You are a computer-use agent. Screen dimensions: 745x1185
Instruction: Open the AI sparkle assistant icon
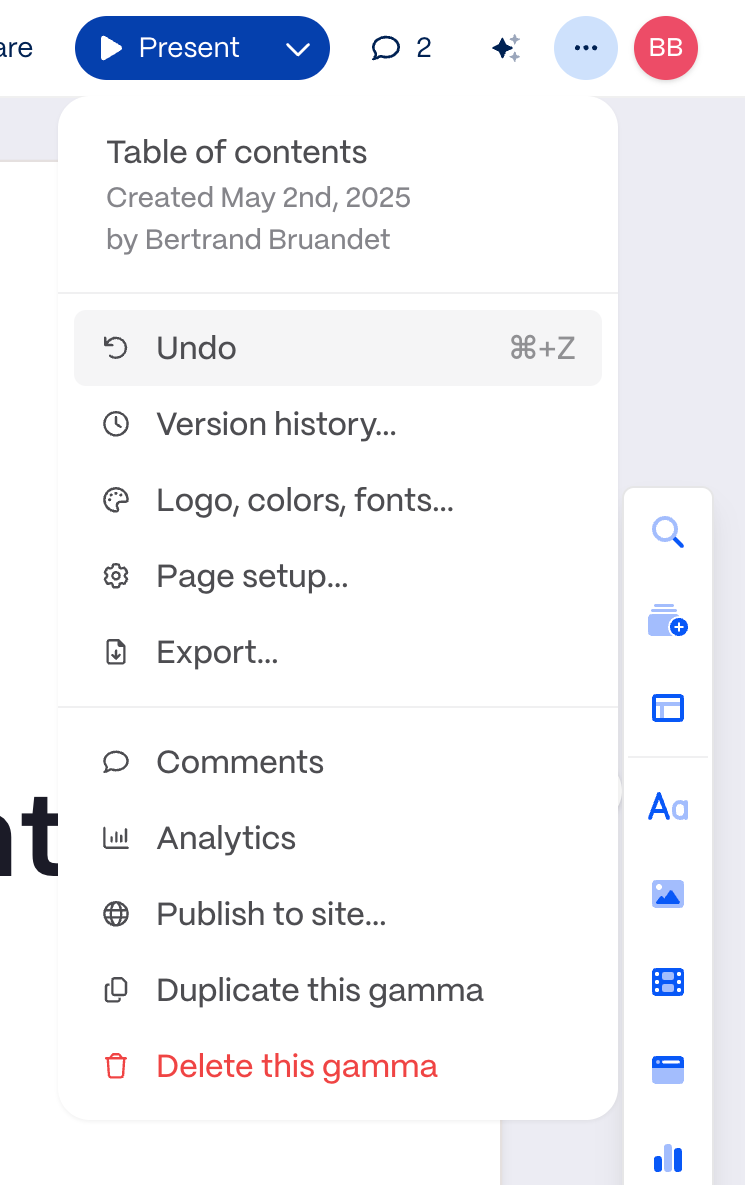(x=505, y=47)
